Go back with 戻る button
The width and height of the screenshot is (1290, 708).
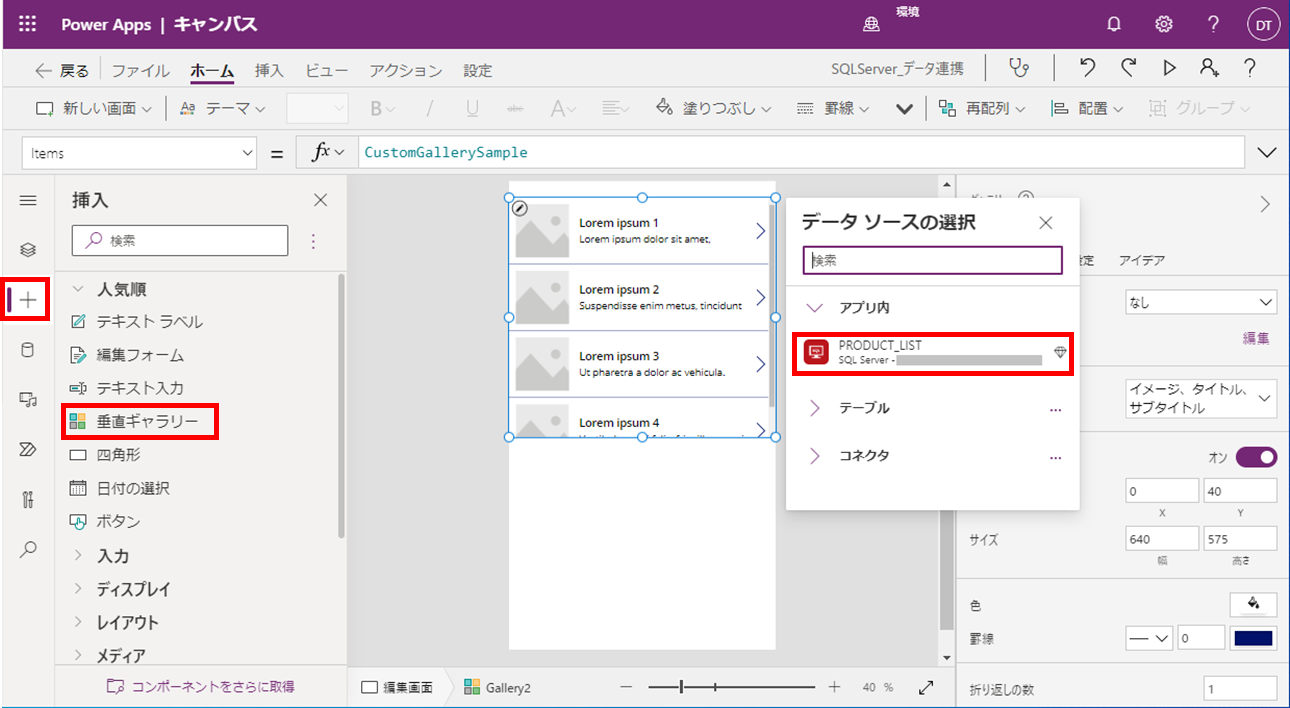[62, 70]
